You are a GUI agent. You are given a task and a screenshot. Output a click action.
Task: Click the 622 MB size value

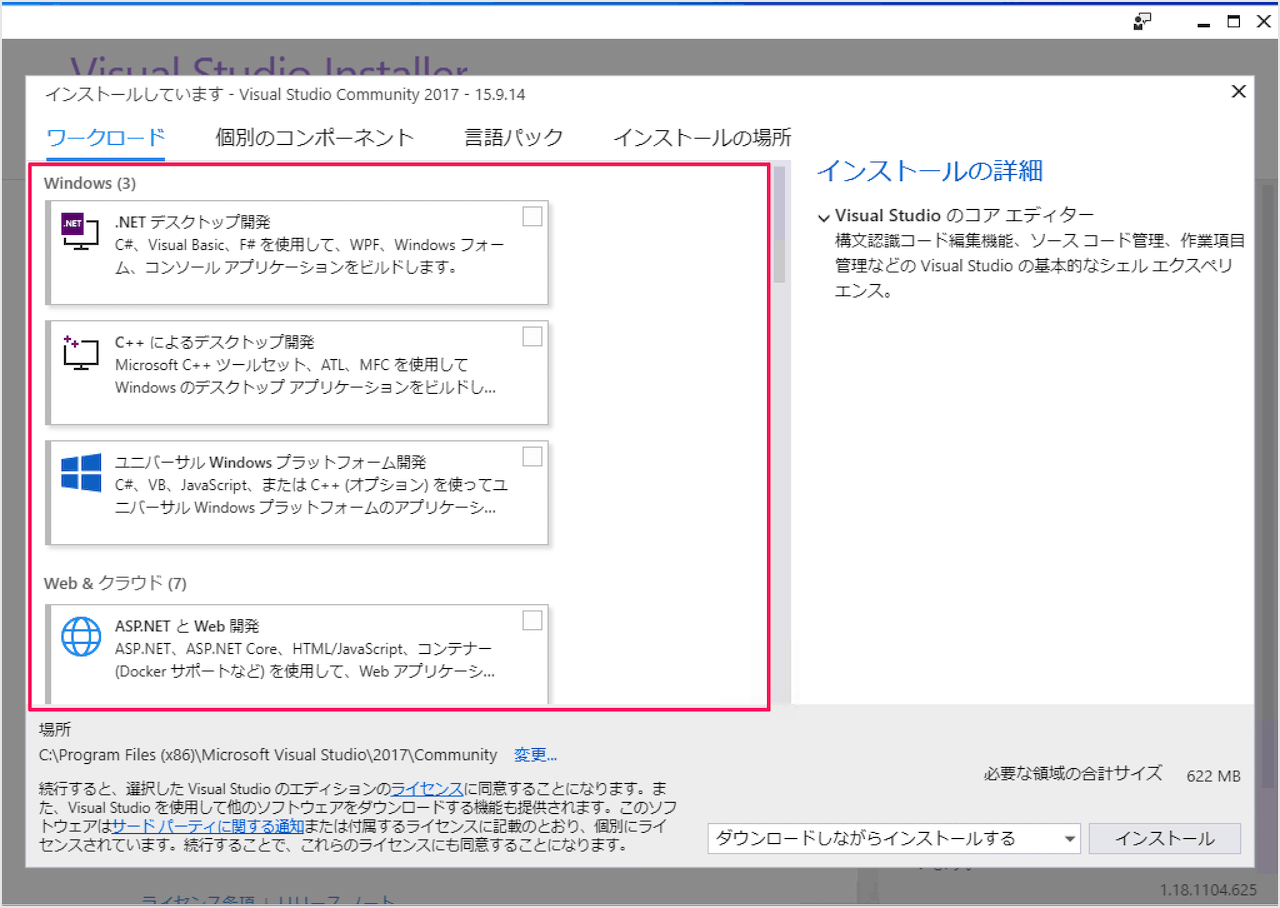tap(1213, 776)
